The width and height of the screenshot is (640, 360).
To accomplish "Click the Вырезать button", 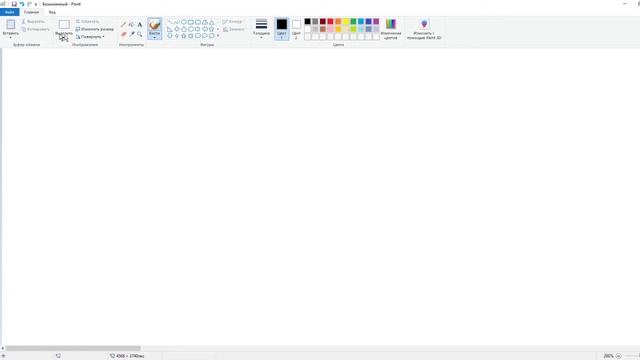I will tap(33, 22).
